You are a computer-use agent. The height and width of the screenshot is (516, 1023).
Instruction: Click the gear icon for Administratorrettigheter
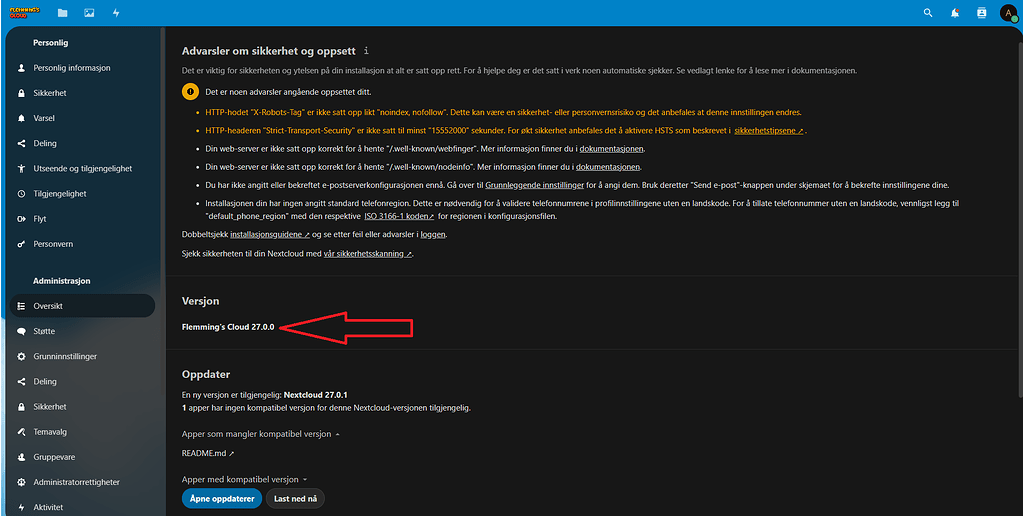click(x=21, y=482)
